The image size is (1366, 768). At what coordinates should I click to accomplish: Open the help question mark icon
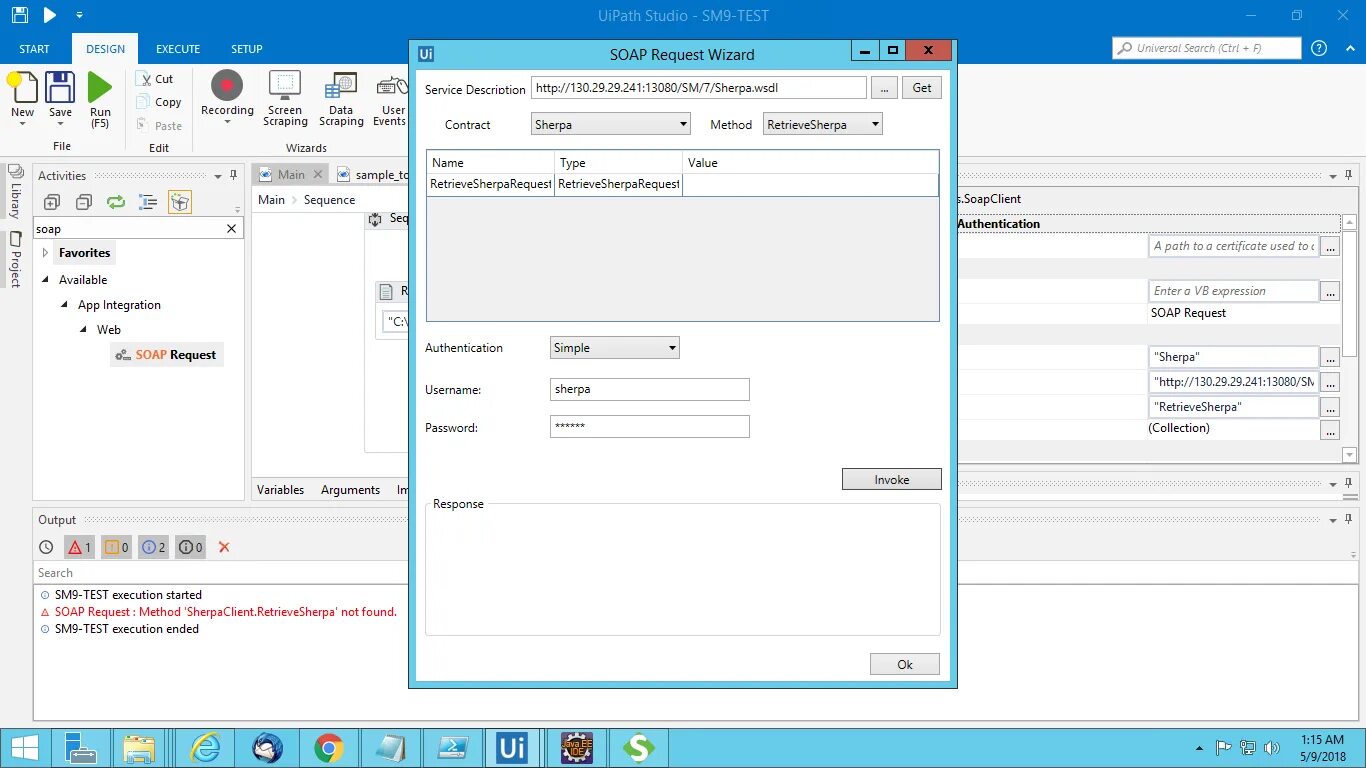(x=1319, y=48)
